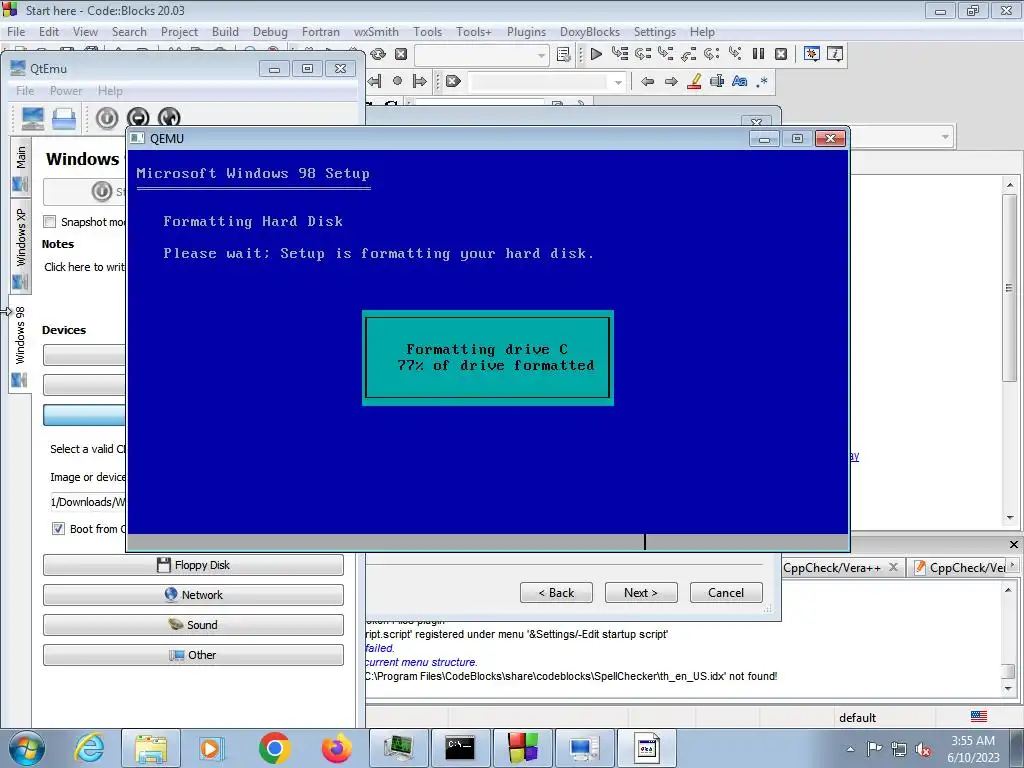Click the Step out debug icon
The image size is (1024, 768).
point(688,54)
